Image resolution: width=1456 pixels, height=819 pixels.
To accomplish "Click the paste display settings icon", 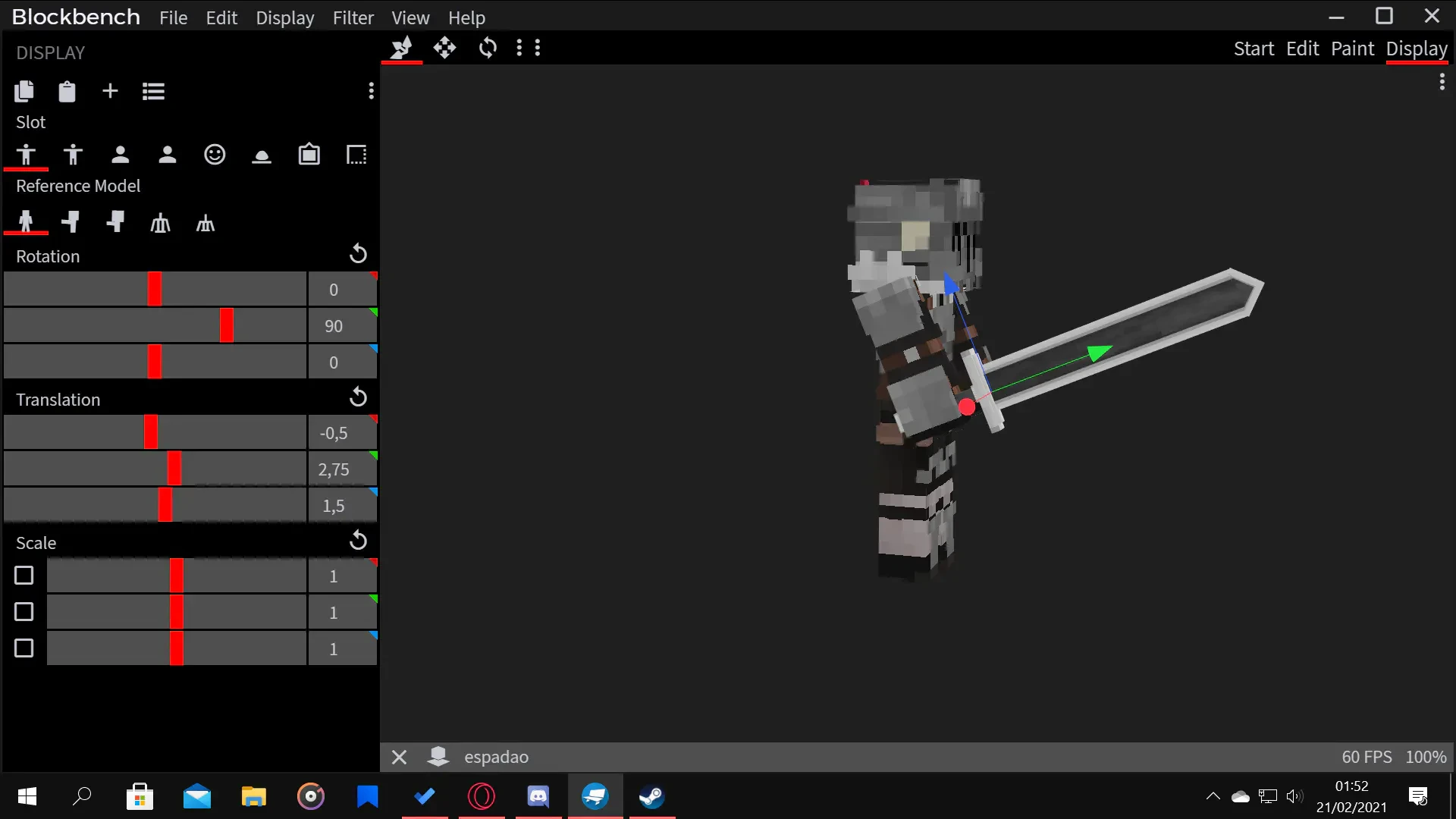I will coord(67,91).
